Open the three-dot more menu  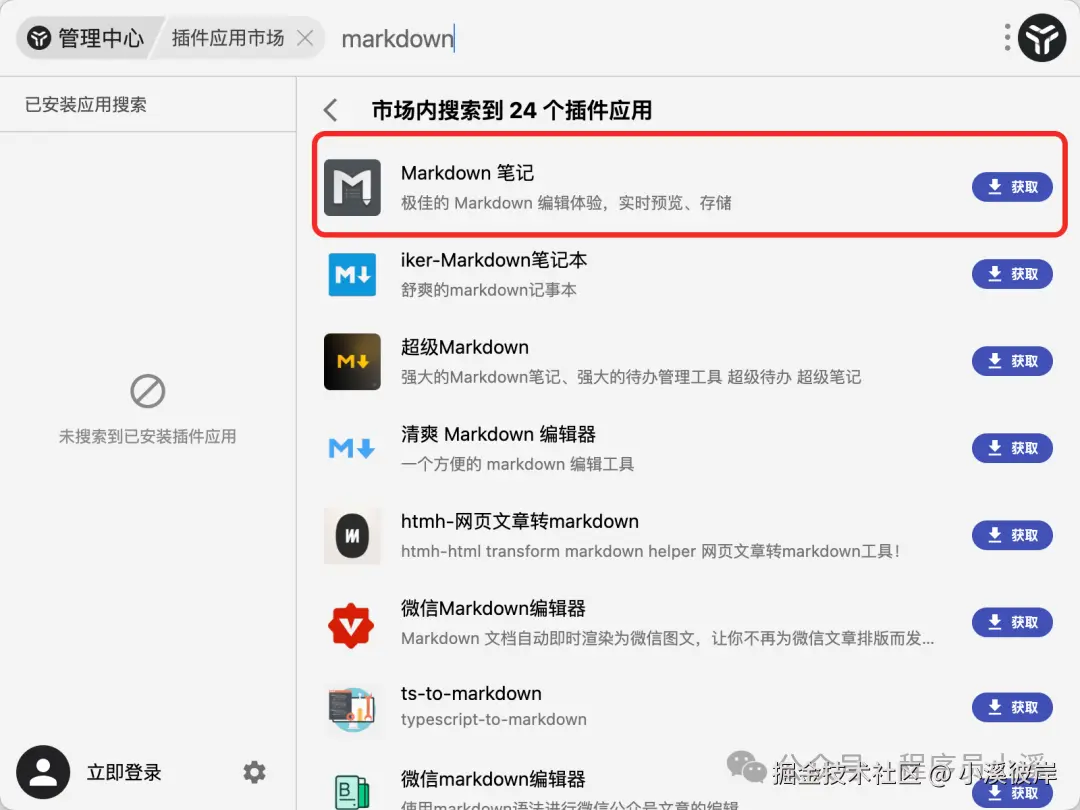tap(1007, 38)
